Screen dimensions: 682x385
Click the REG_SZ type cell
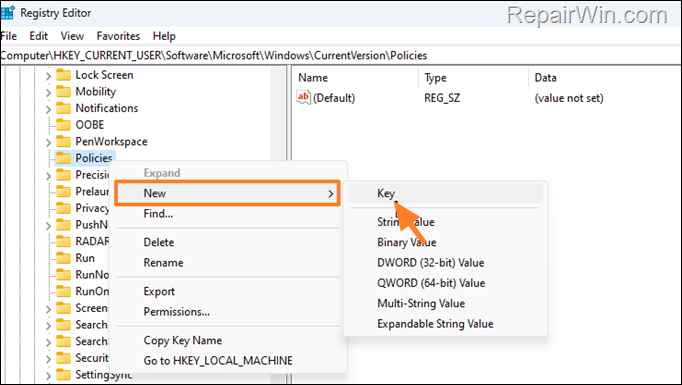(x=442, y=98)
